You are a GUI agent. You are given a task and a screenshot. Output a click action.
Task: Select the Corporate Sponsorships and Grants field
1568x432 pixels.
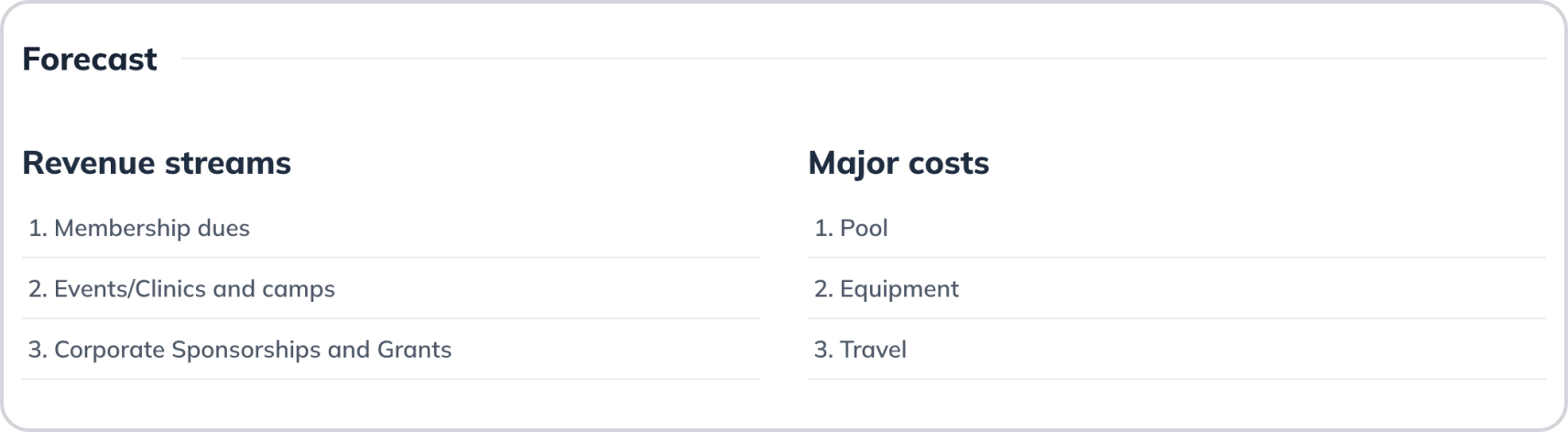tap(390, 350)
